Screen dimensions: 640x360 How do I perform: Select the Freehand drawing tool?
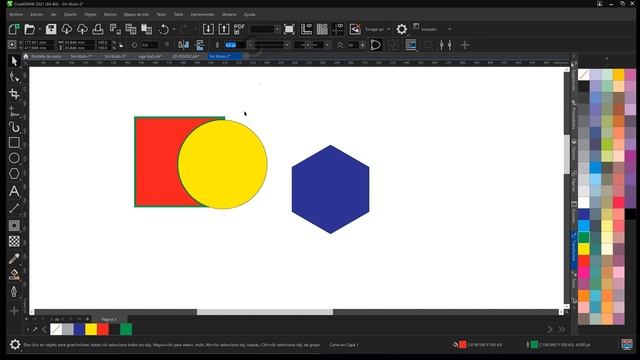pos(14,111)
